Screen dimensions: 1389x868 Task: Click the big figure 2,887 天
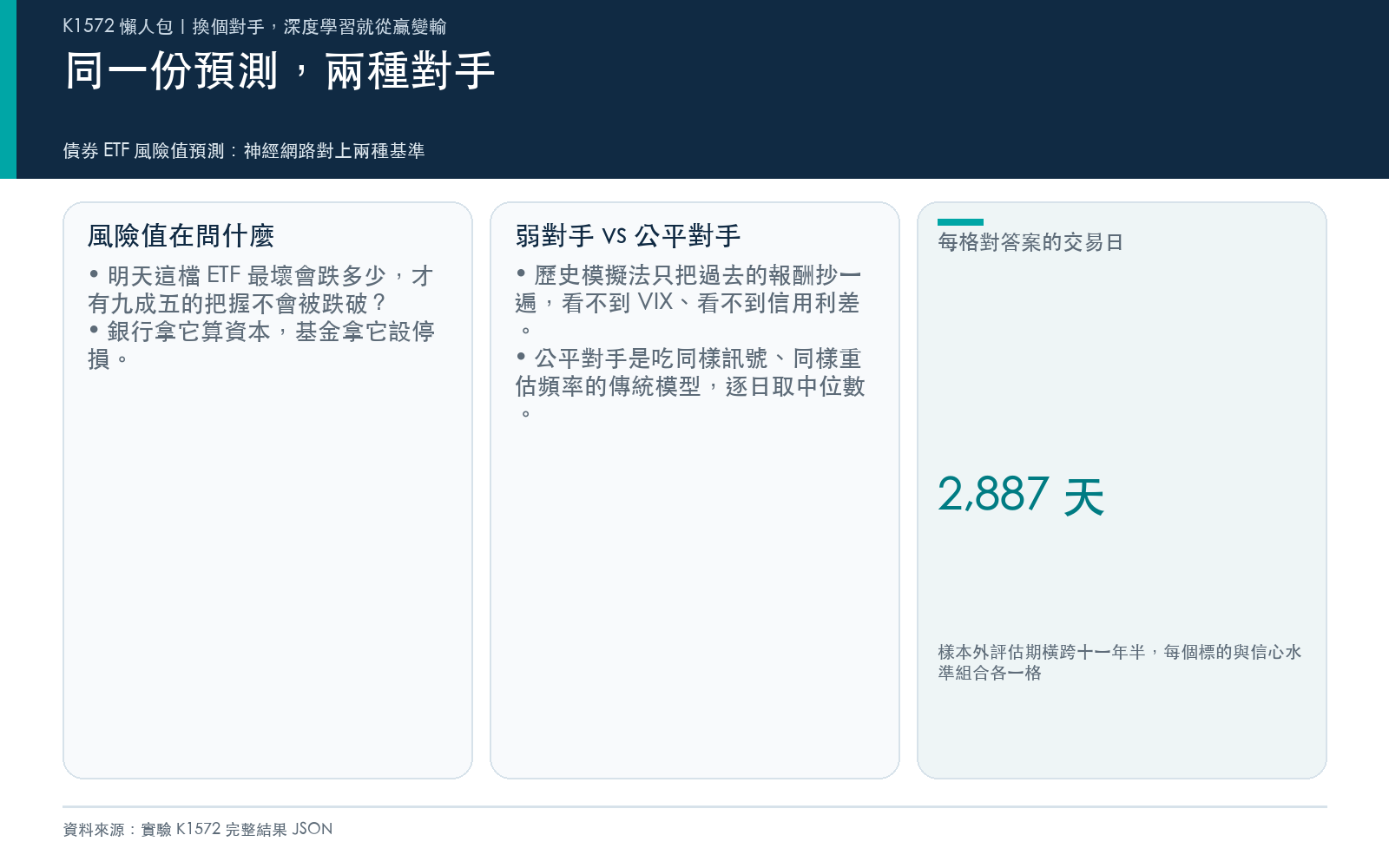pyautogui.click(x=1021, y=495)
